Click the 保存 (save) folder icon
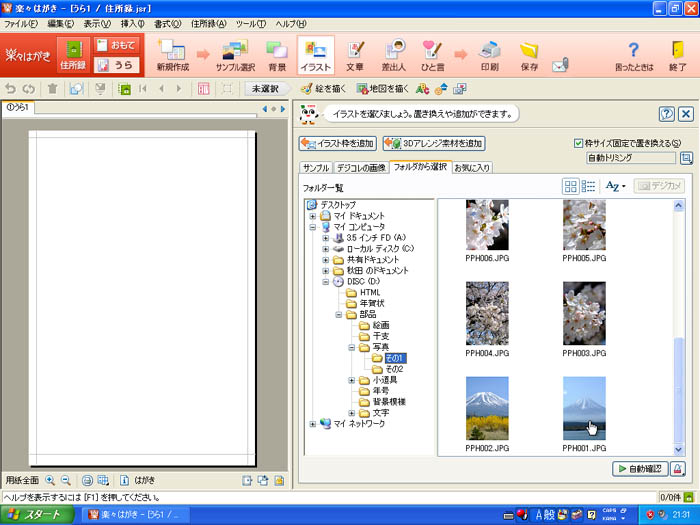This screenshot has width=700, height=525. pos(530,54)
